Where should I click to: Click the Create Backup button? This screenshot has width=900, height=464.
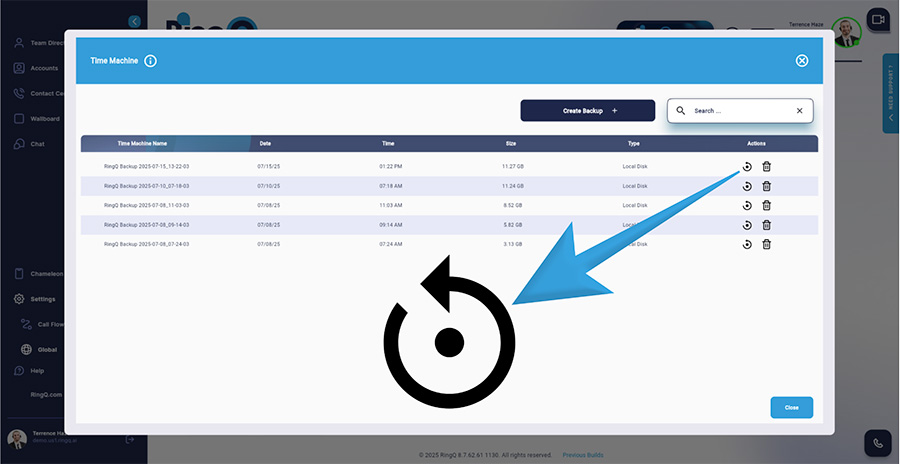point(587,111)
